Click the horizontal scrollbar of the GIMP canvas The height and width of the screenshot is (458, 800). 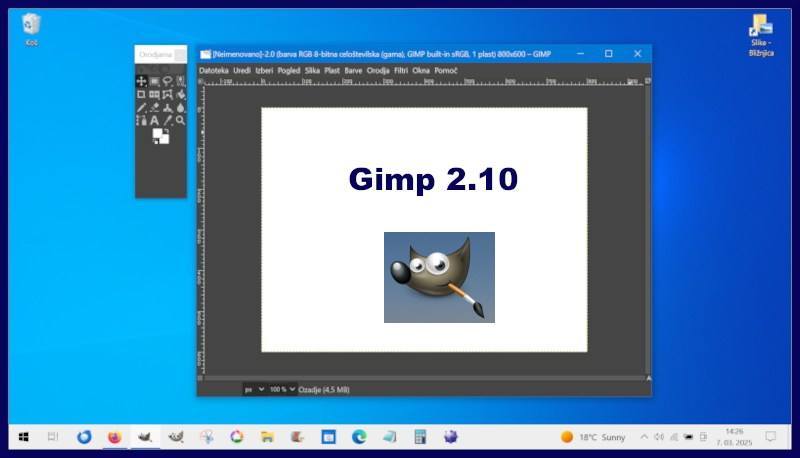pos(424,378)
